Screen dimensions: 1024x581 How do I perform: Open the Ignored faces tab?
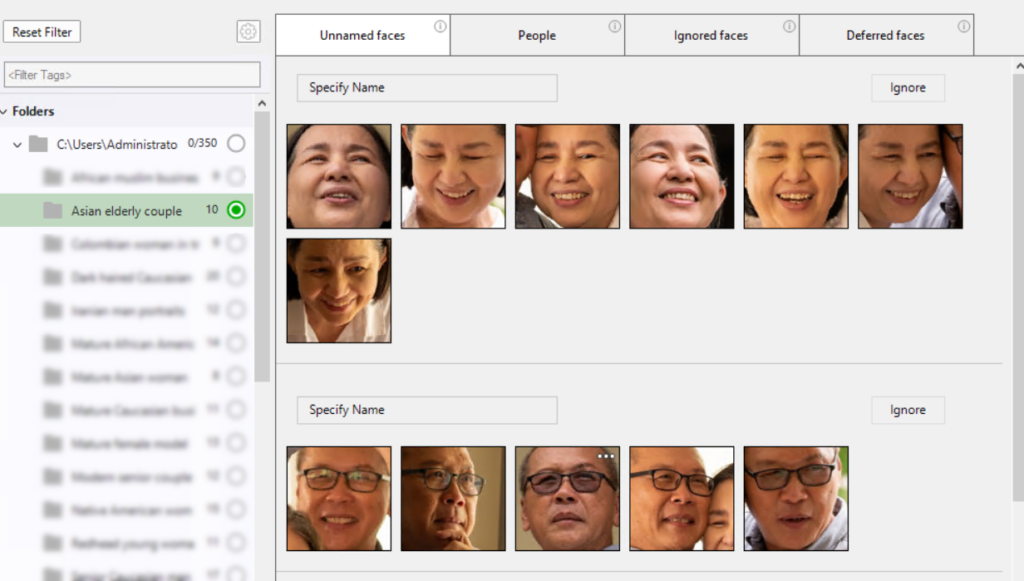pyautogui.click(x=710, y=35)
